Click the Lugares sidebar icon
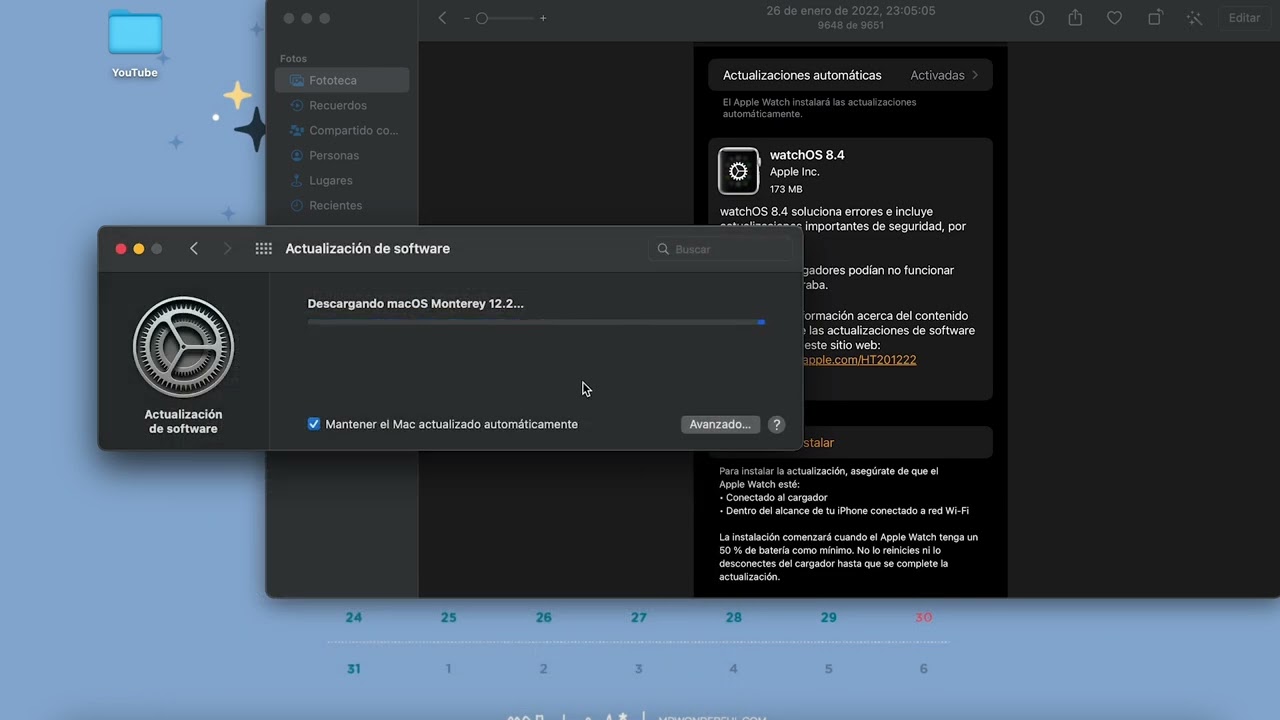1280x720 pixels. point(296,180)
